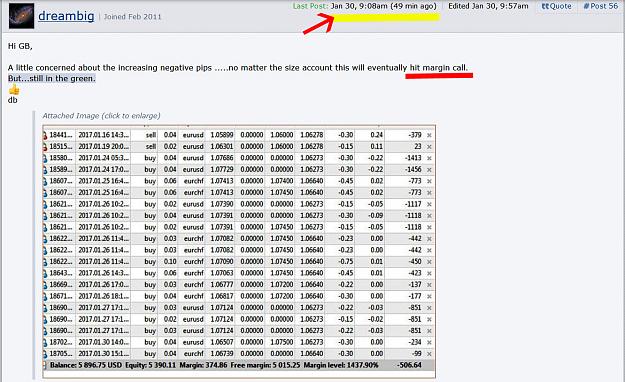Click the 'hit margin call' underlined phrase
This screenshot has height=382, width=625.
(x=438, y=68)
